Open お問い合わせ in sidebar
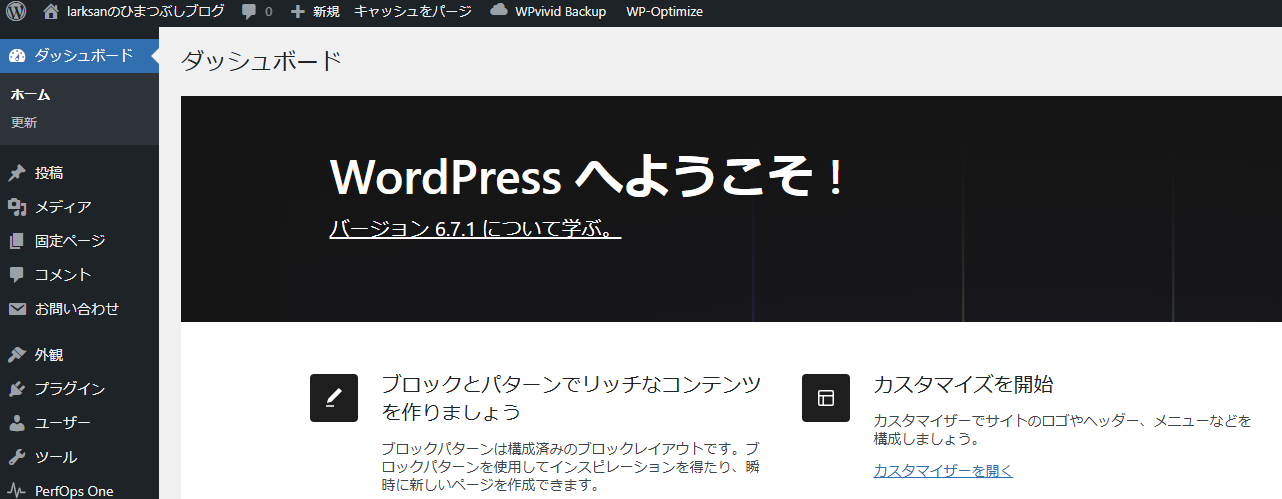1282x499 pixels. [x=77, y=309]
